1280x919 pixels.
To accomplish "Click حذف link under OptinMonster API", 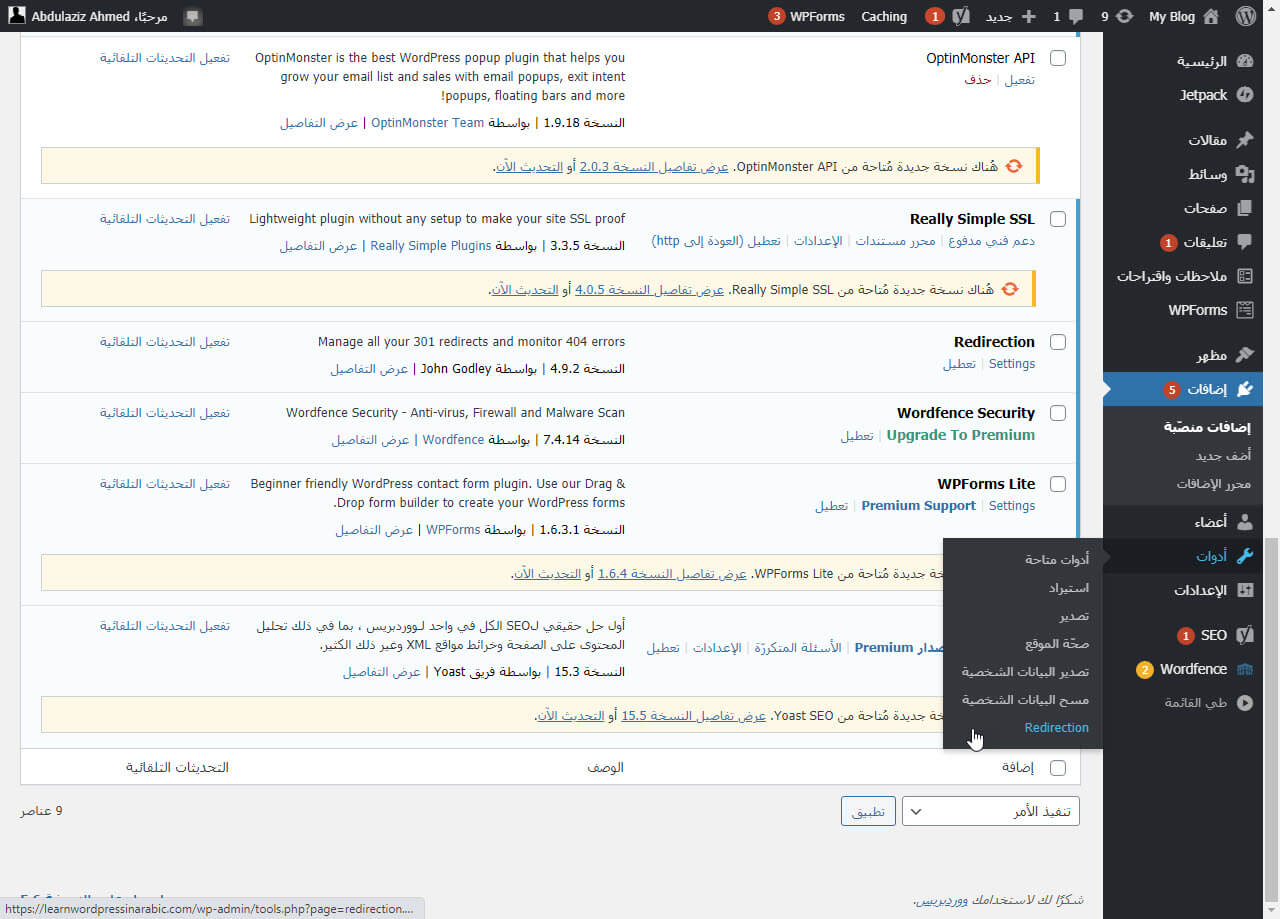I will coord(978,80).
